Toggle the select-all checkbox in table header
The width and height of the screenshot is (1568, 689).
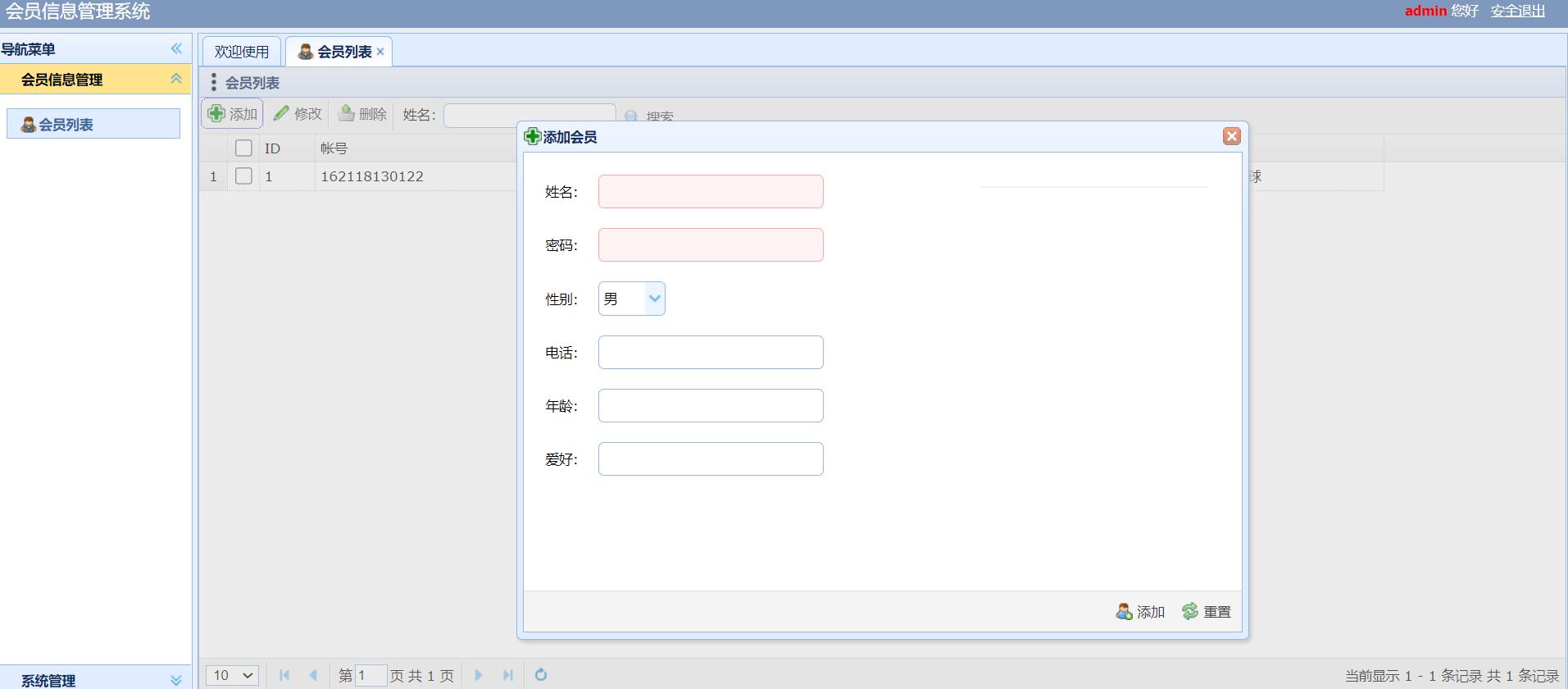point(243,148)
